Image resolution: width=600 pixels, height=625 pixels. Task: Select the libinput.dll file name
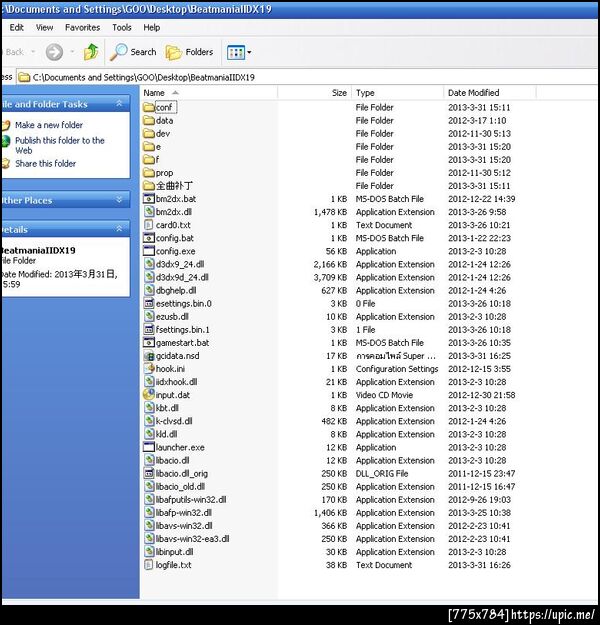pyautogui.click(x=175, y=552)
